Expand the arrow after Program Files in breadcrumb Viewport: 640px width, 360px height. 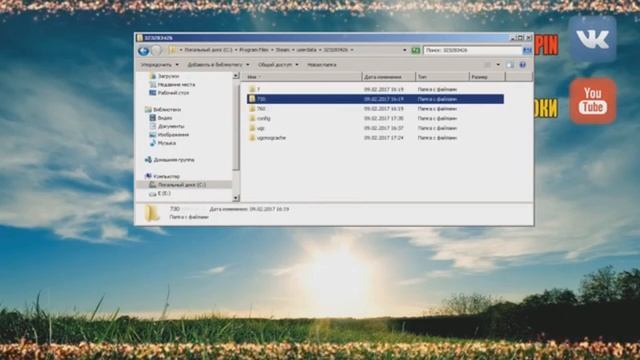click(x=272, y=50)
